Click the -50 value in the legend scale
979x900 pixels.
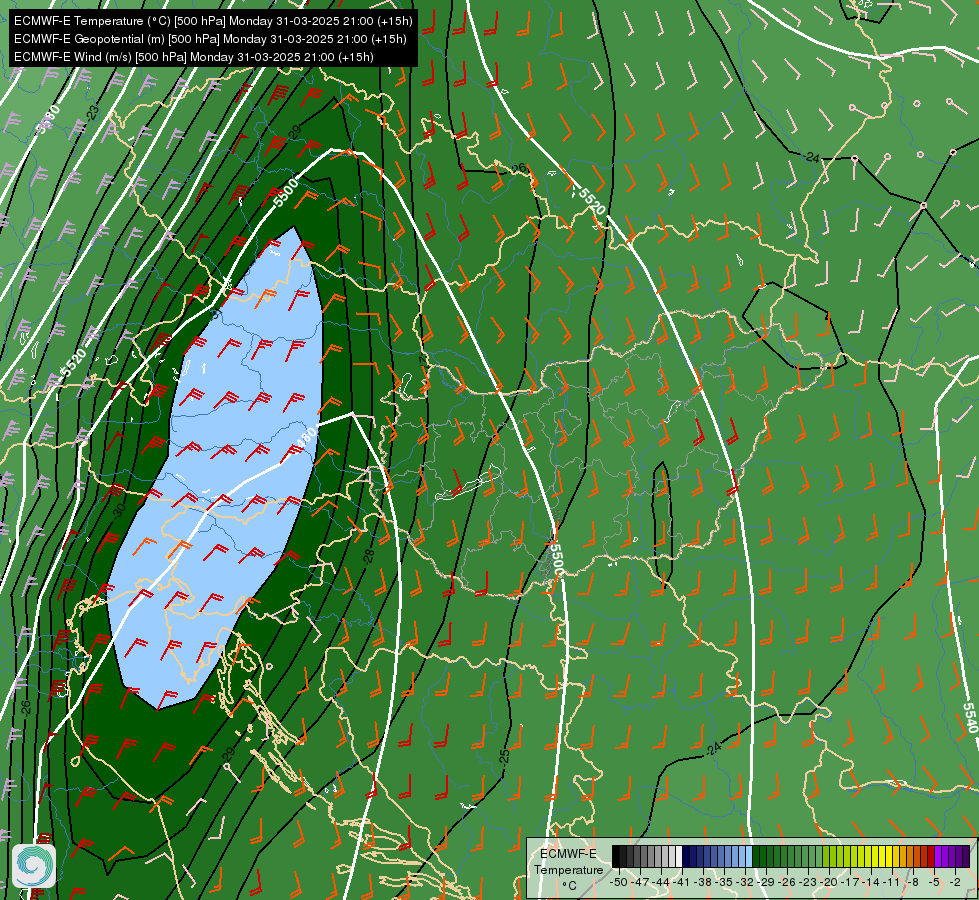tap(619, 882)
